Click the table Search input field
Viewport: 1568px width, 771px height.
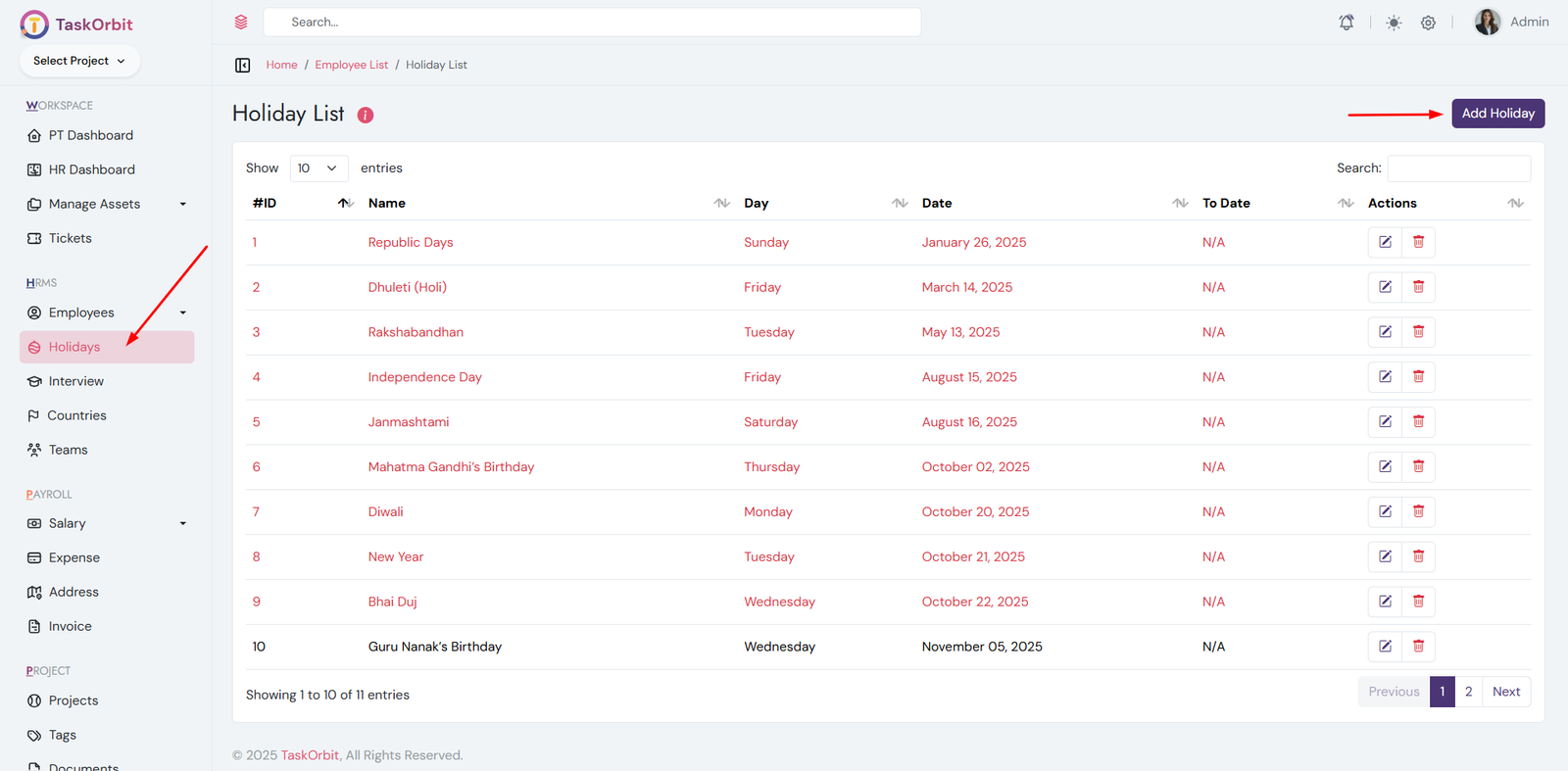click(x=1458, y=169)
